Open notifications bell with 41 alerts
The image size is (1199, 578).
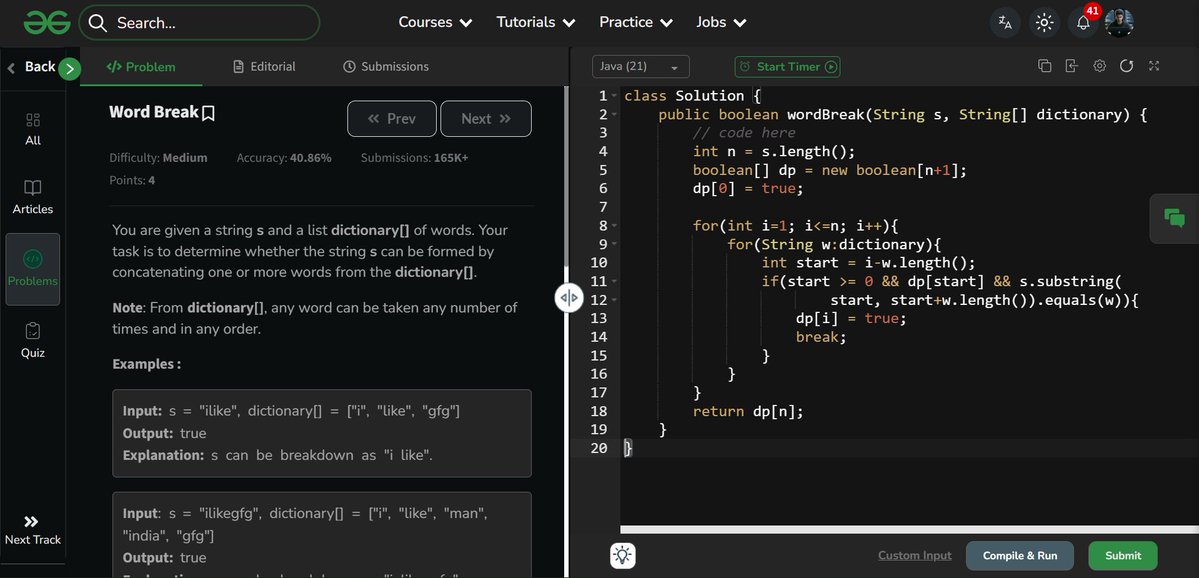point(1083,21)
